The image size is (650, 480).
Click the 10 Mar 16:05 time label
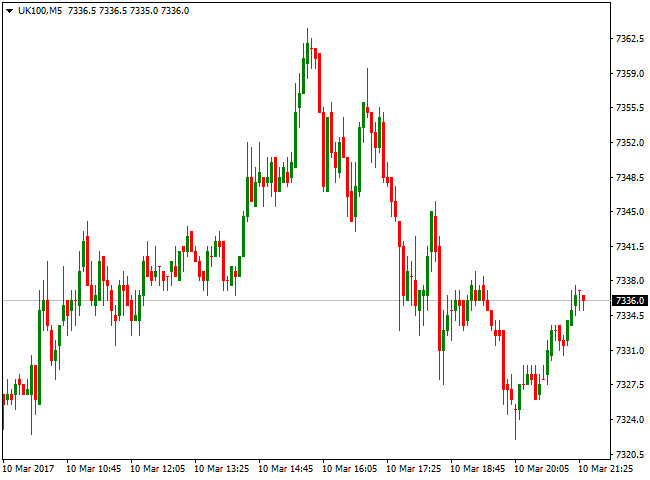click(x=350, y=469)
